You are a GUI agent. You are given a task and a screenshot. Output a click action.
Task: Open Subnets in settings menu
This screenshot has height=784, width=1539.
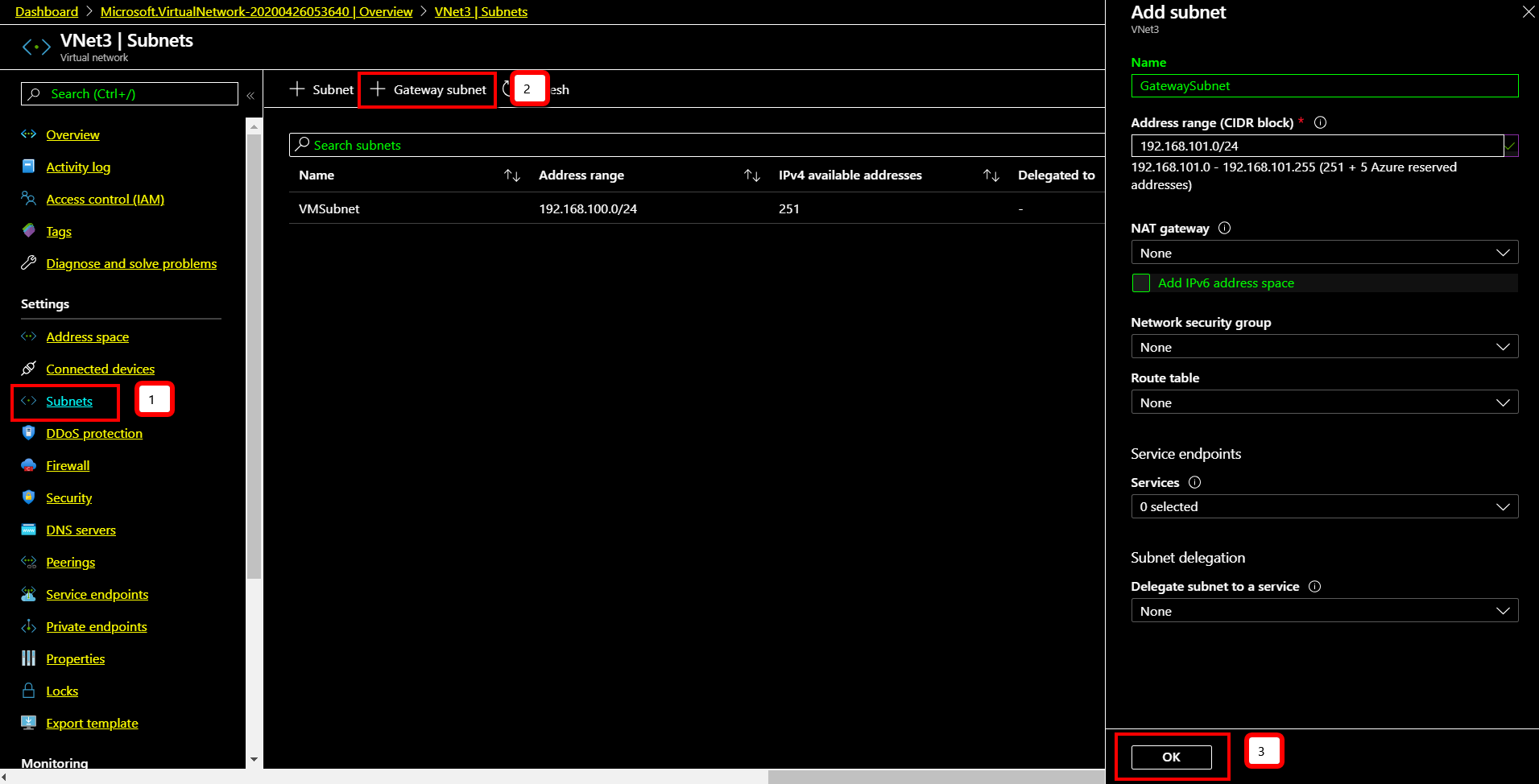coord(69,401)
